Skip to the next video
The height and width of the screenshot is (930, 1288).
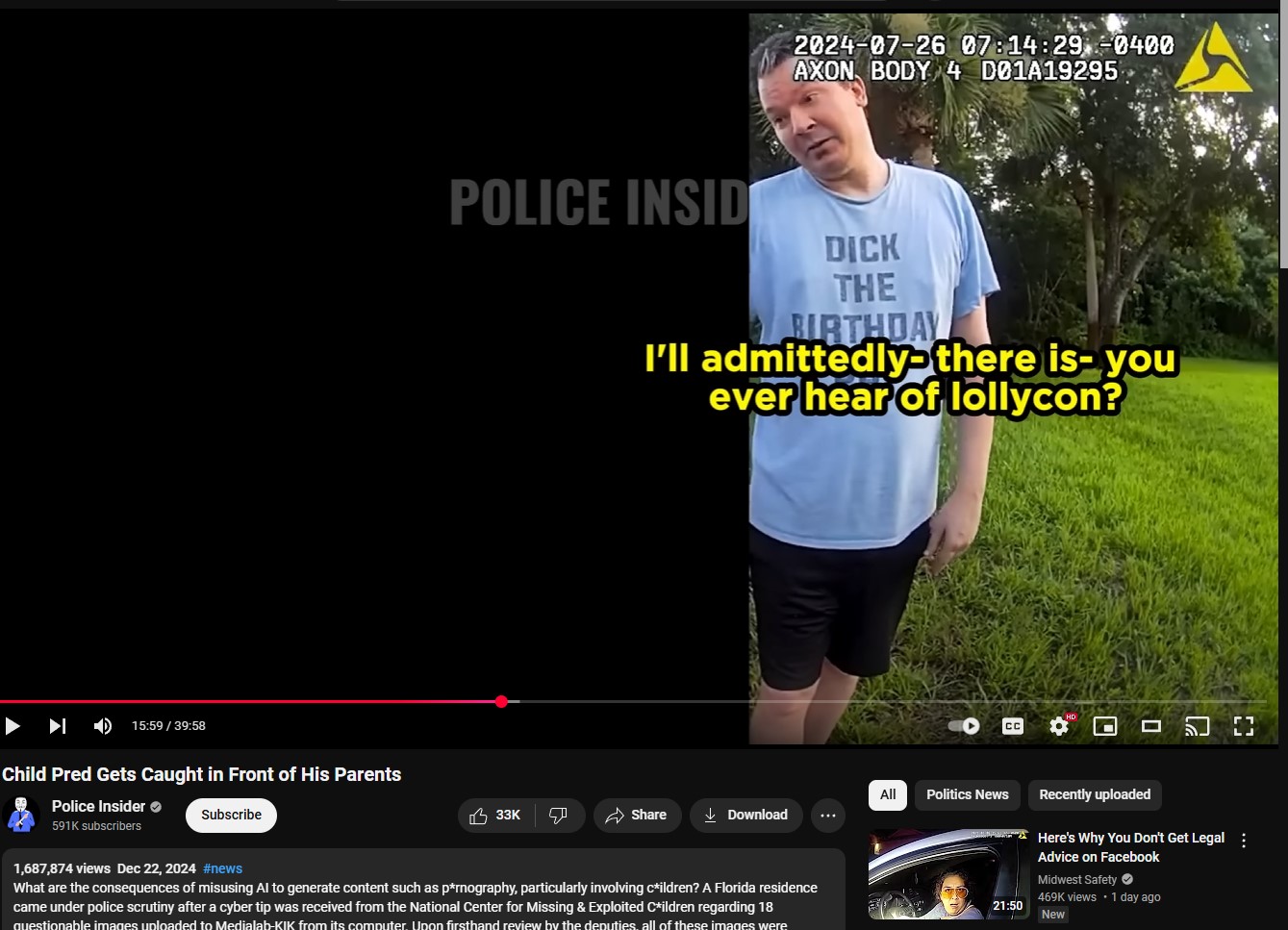tap(58, 726)
